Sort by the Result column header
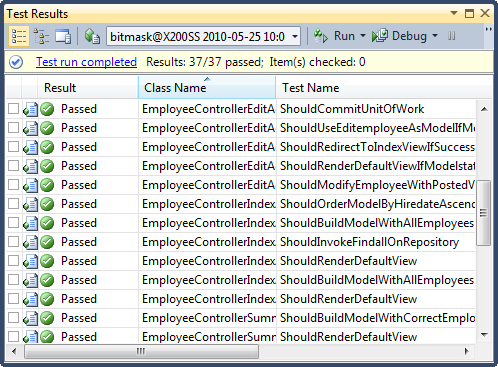The height and width of the screenshot is (367, 498). click(88, 88)
